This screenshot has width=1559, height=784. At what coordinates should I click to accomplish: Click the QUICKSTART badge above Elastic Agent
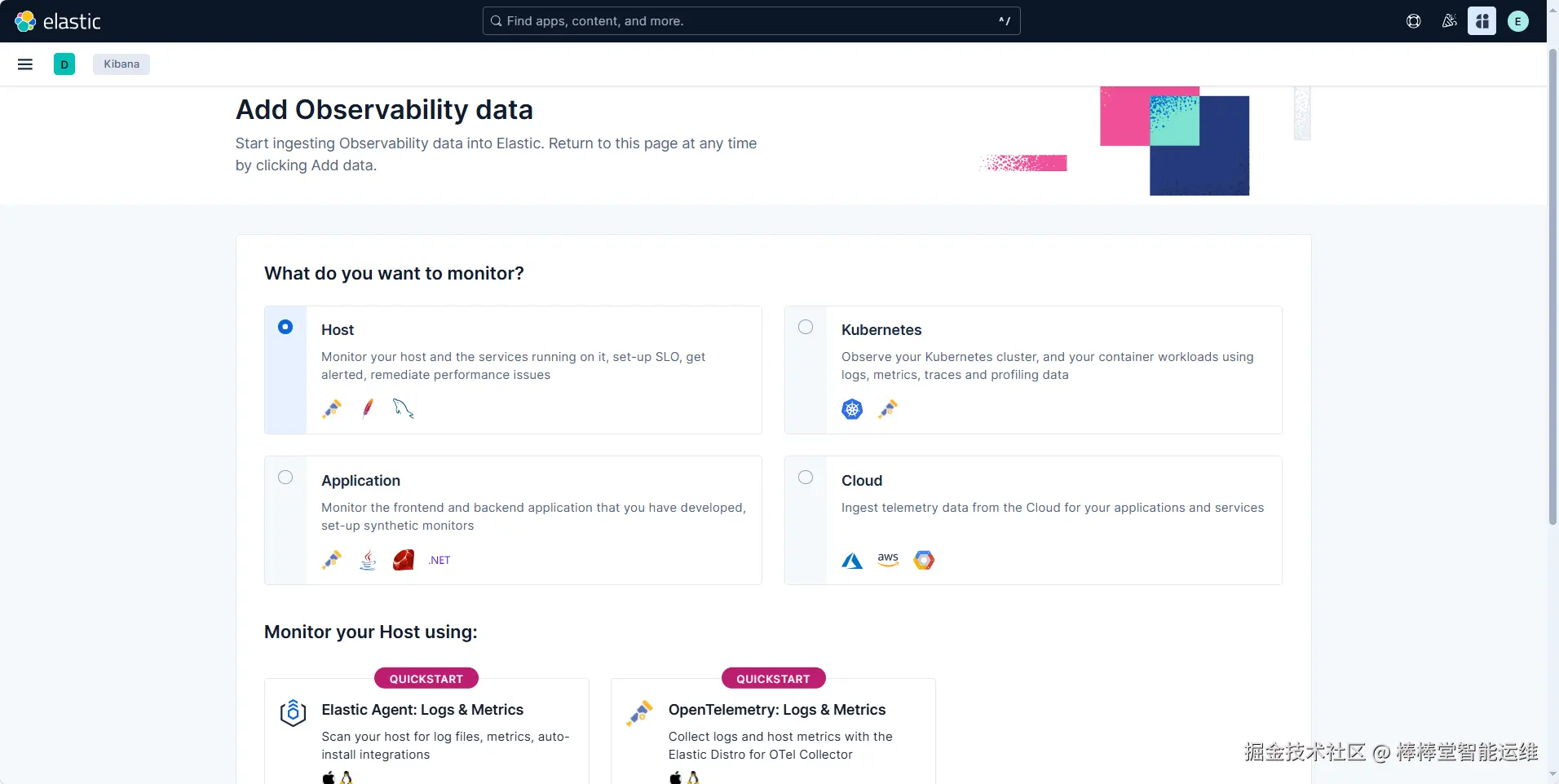[426, 679]
